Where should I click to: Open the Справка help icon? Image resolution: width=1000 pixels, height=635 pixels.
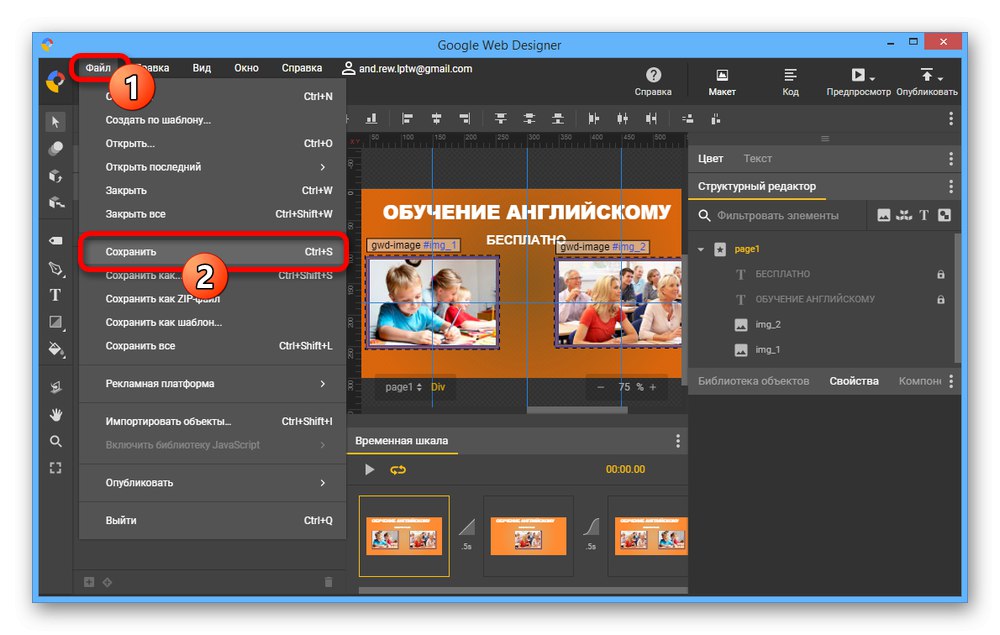(653, 81)
